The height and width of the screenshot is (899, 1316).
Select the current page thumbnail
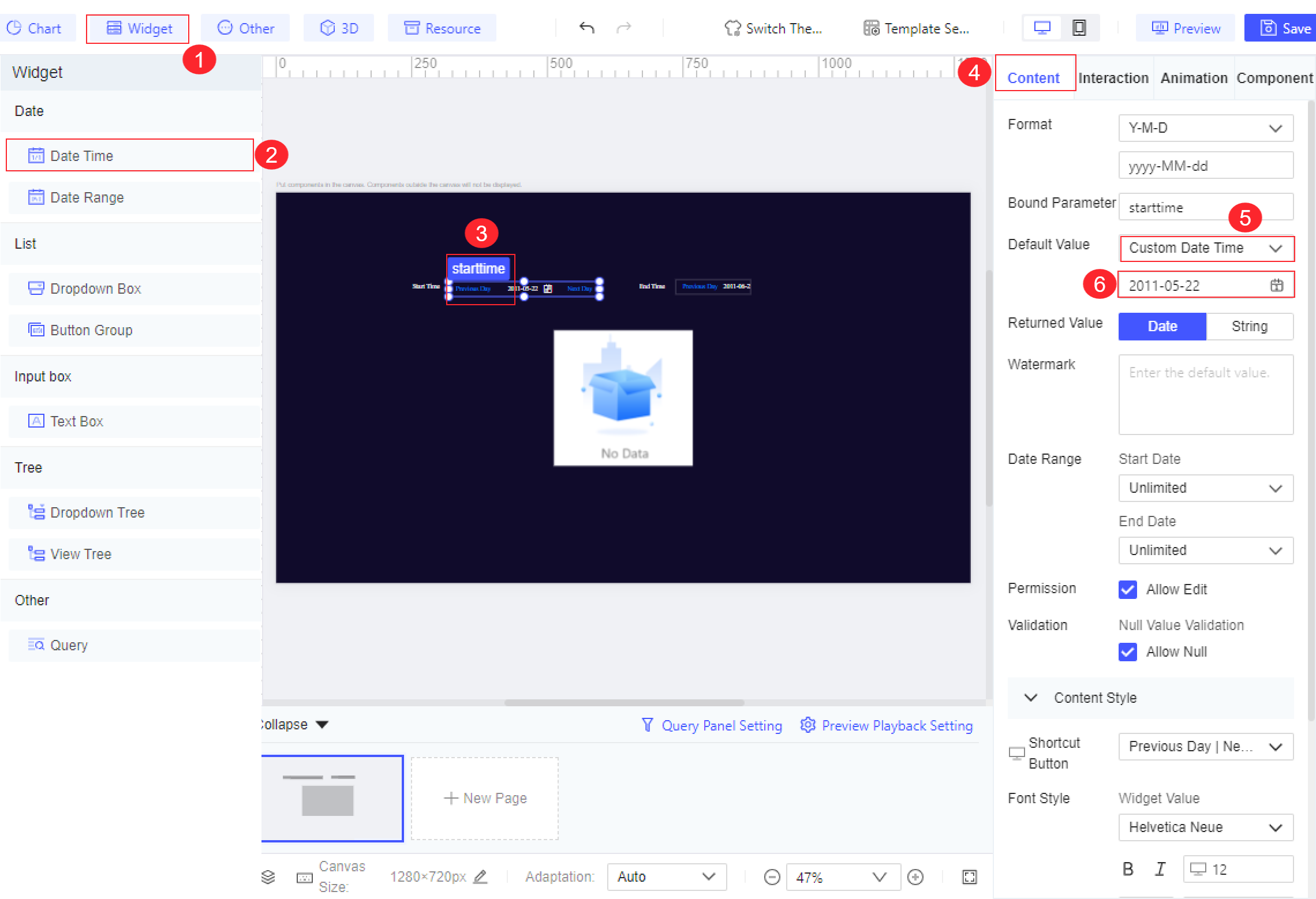[x=332, y=798]
